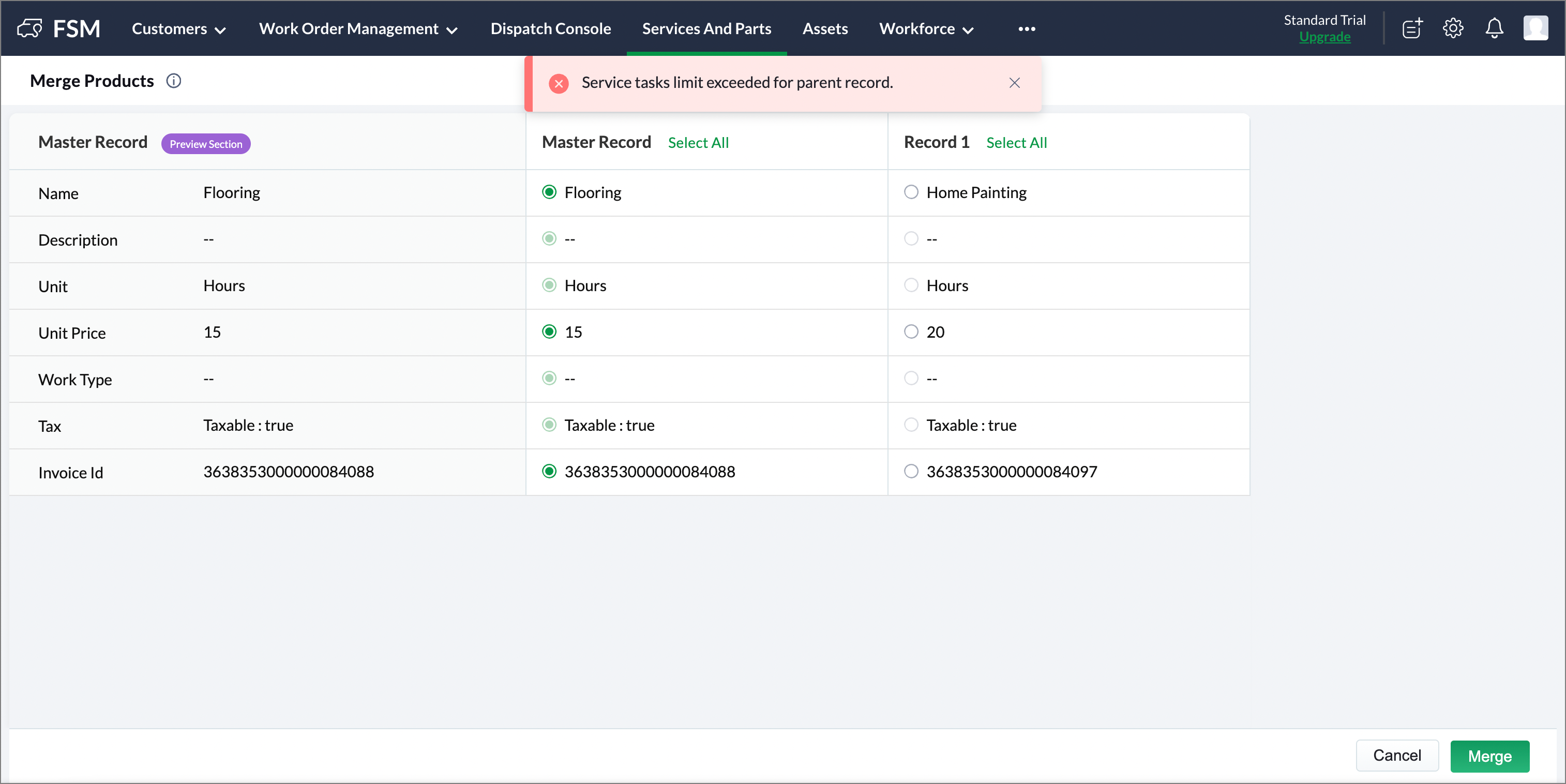Expand the Work Order Management dropdown
The height and width of the screenshot is (784, 1566).
358,28
